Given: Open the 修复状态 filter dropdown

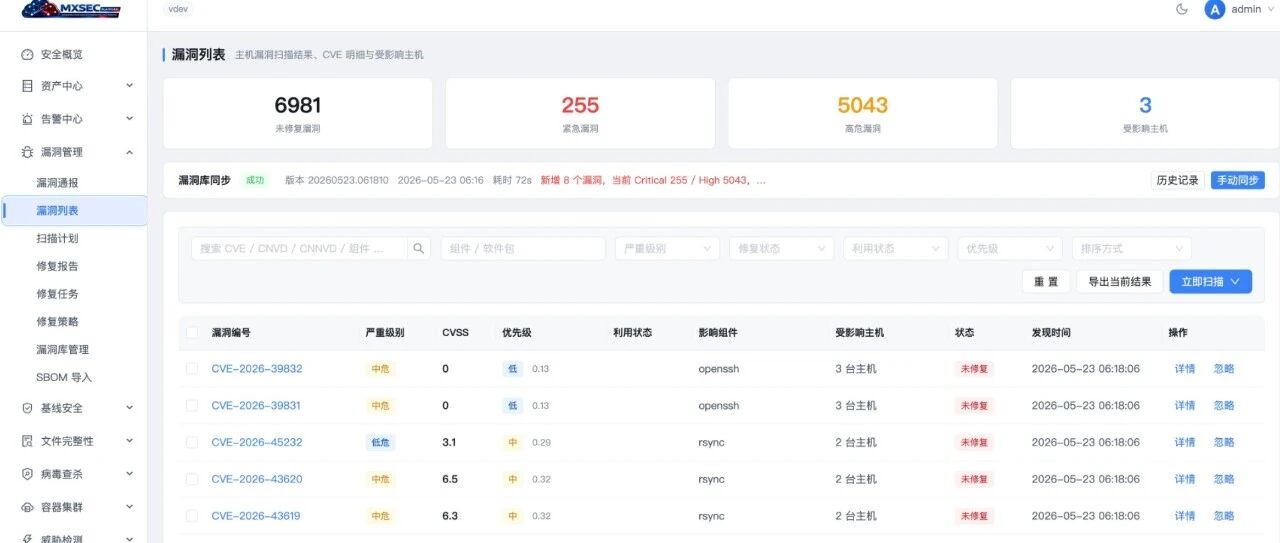Looking at the screenshot, I should 781,248.
